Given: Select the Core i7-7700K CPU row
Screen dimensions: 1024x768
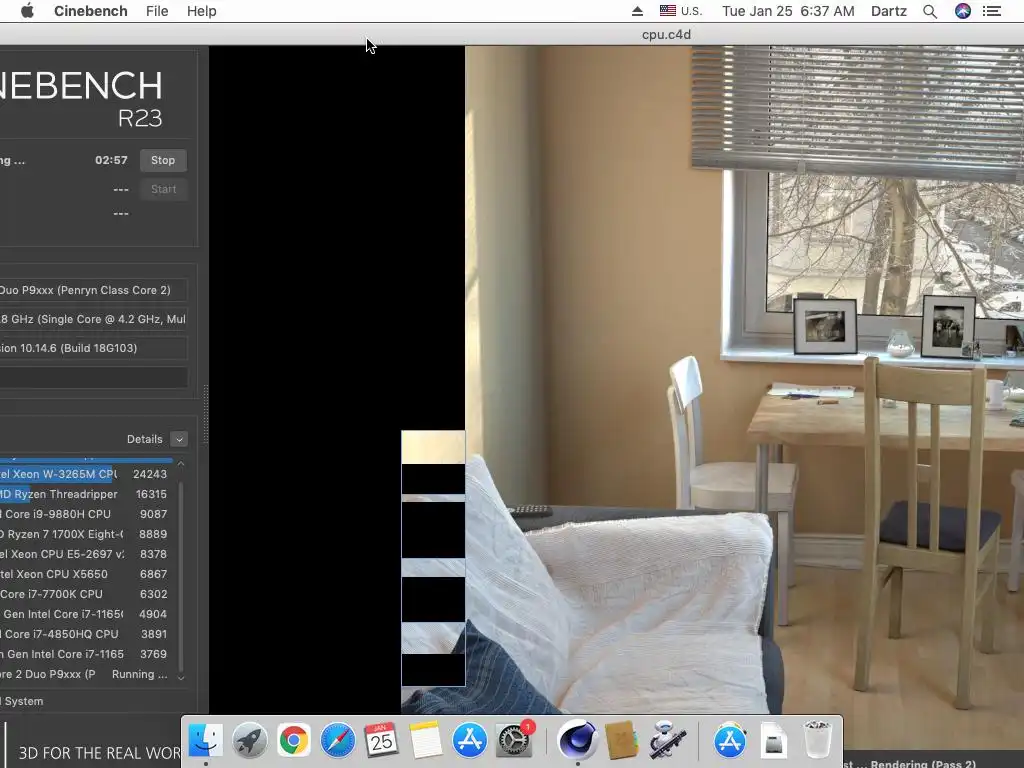Looking at the screenshot, I should tap(86, 594).
